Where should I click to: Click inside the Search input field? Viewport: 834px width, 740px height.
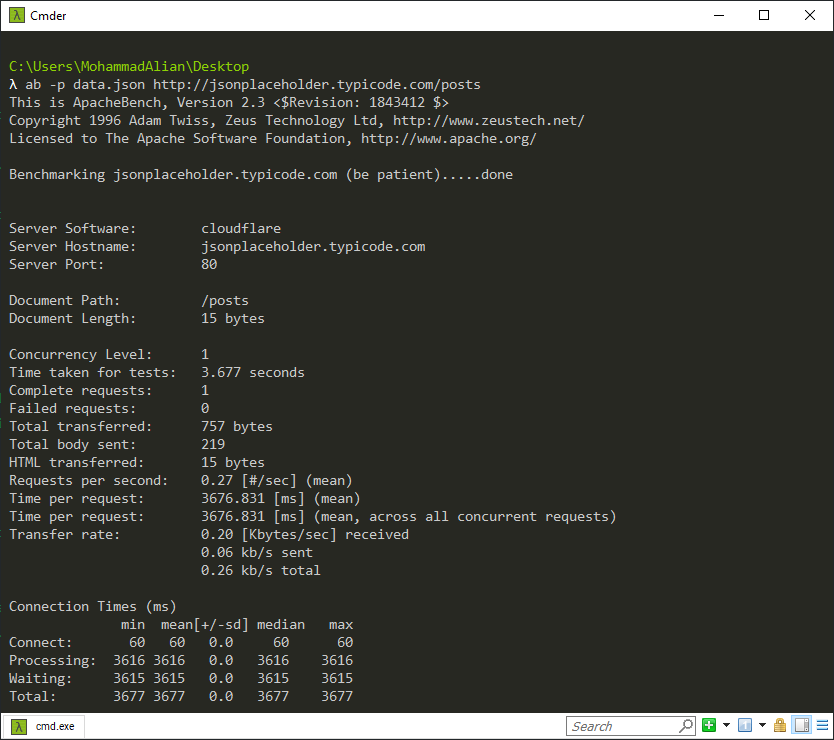click(x=622, y=726)
